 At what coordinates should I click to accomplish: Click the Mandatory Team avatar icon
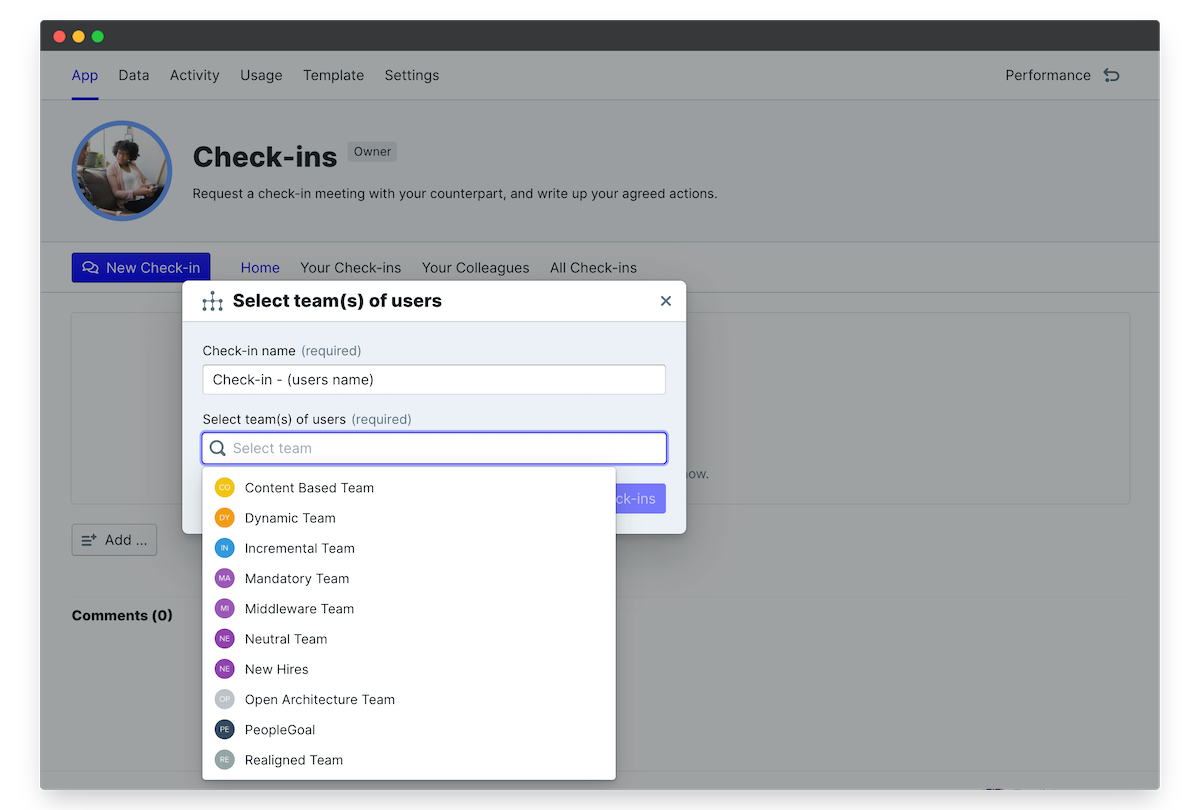pyautogui.click(x=225, y=578)
